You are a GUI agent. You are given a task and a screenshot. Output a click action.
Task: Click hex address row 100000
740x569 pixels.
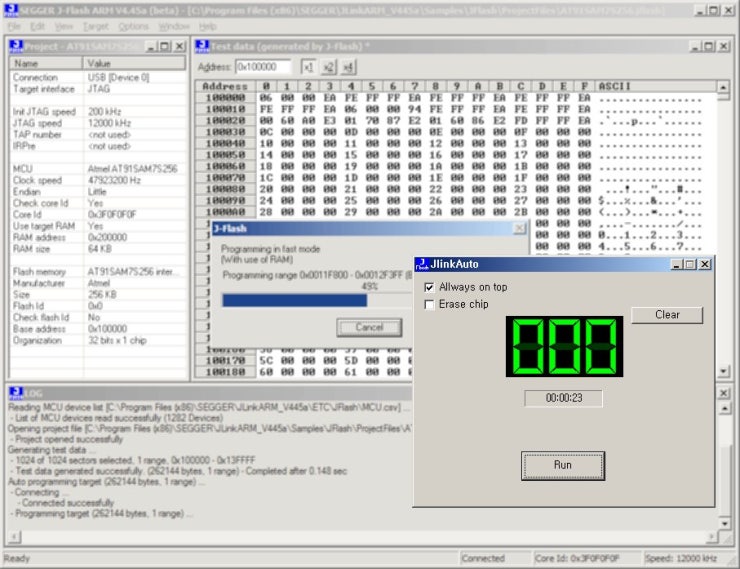[225, 98]
